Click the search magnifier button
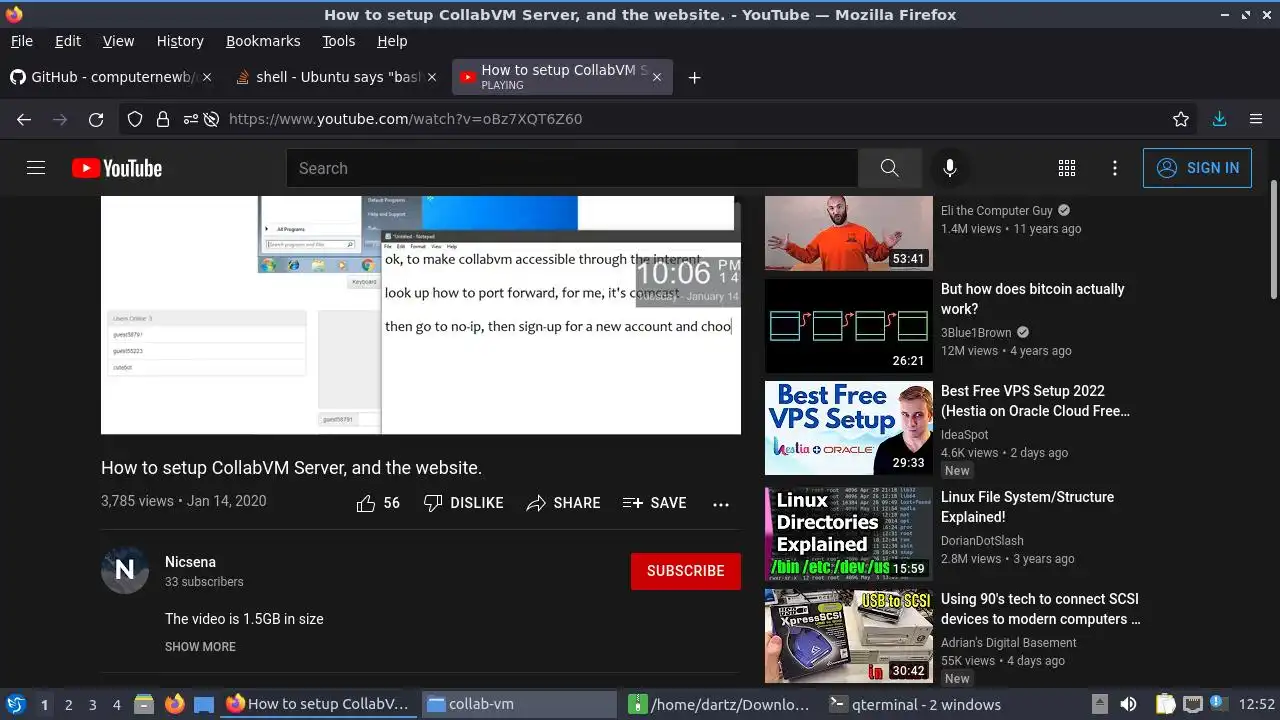 pos(889,168)
